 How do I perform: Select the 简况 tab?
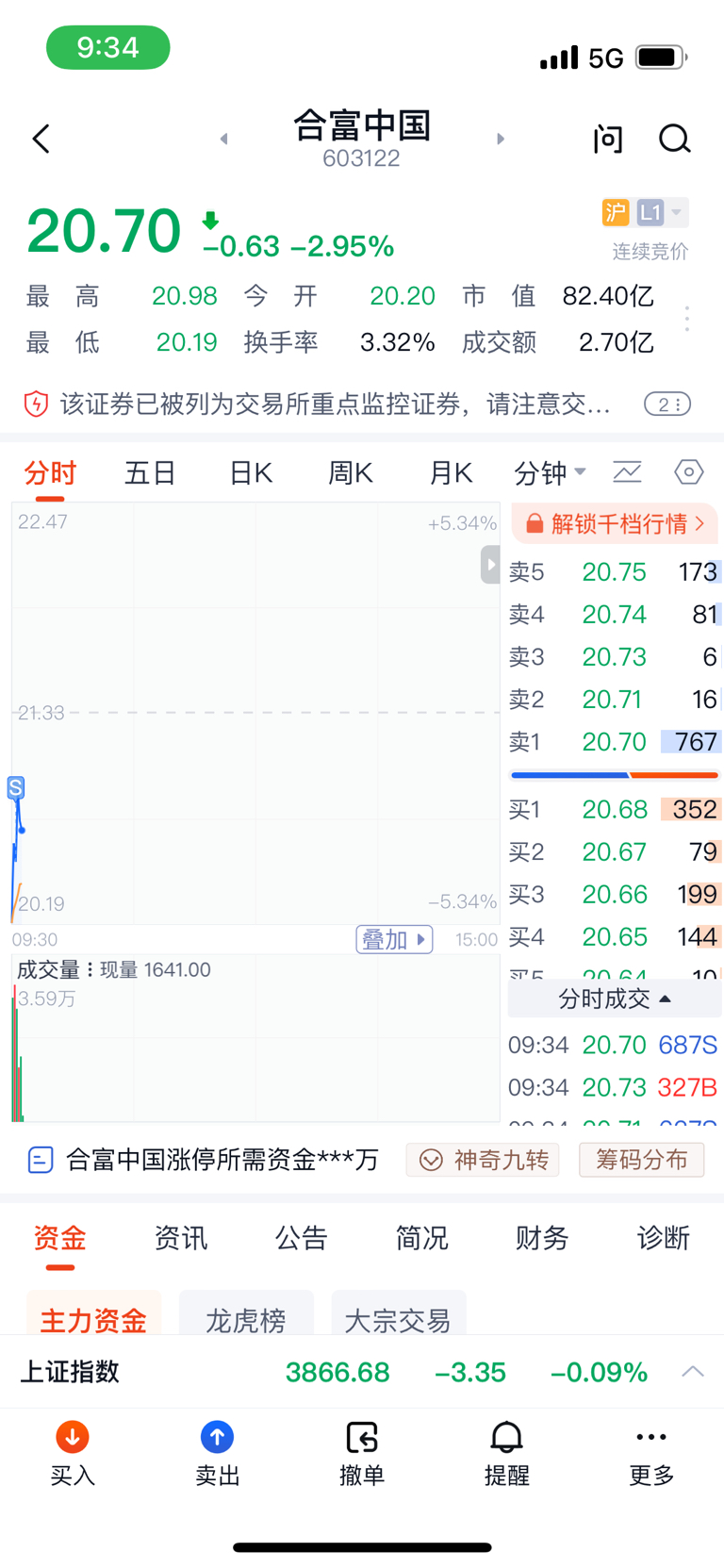pyautogui.click(x=421, y=1238)
